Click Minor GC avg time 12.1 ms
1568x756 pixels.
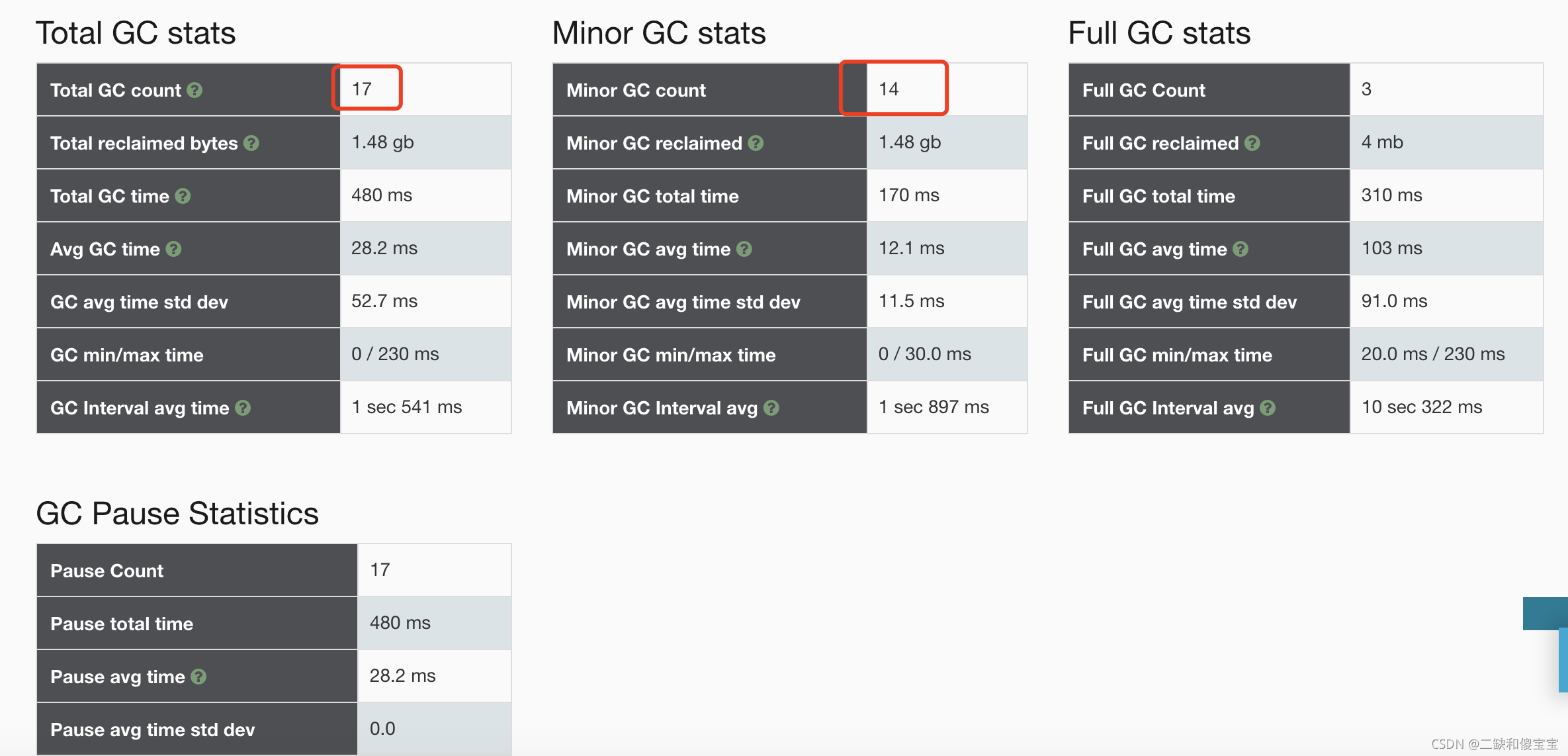(x=912, y=248)
